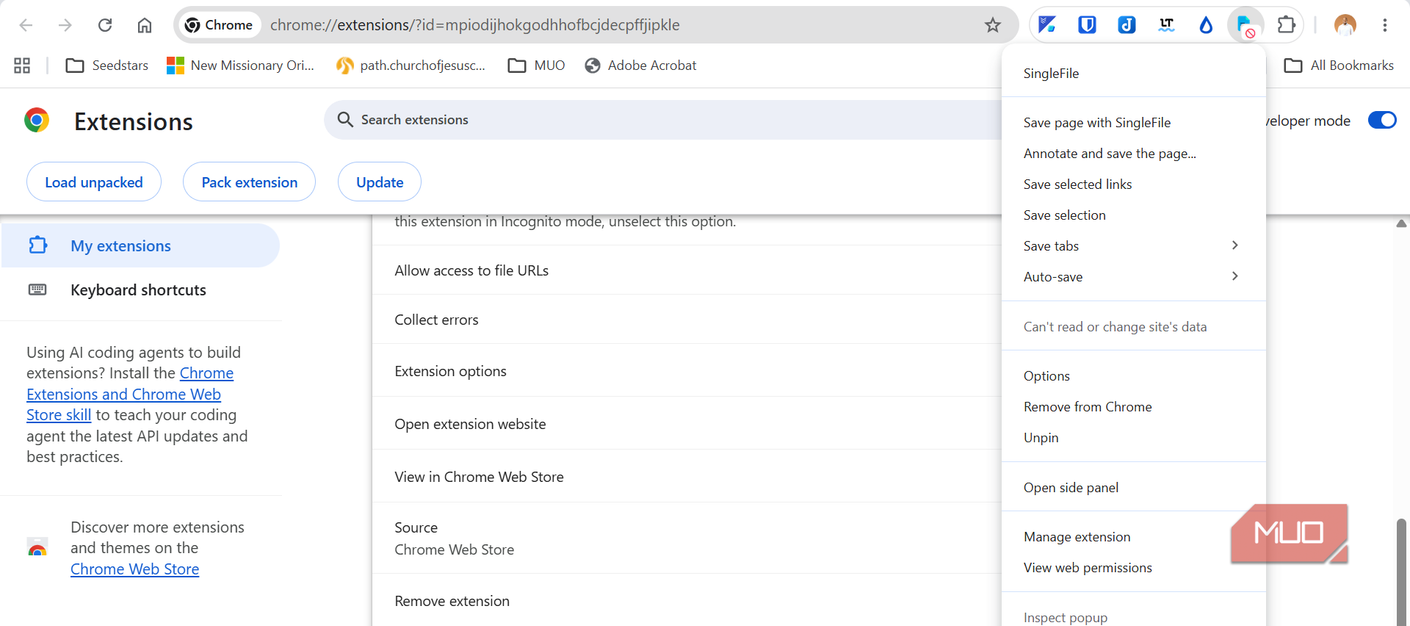Viewport: 1410px width, 626px height.
Task: Click the Update button
Action: pyautogui.click(x=380, y=182)
